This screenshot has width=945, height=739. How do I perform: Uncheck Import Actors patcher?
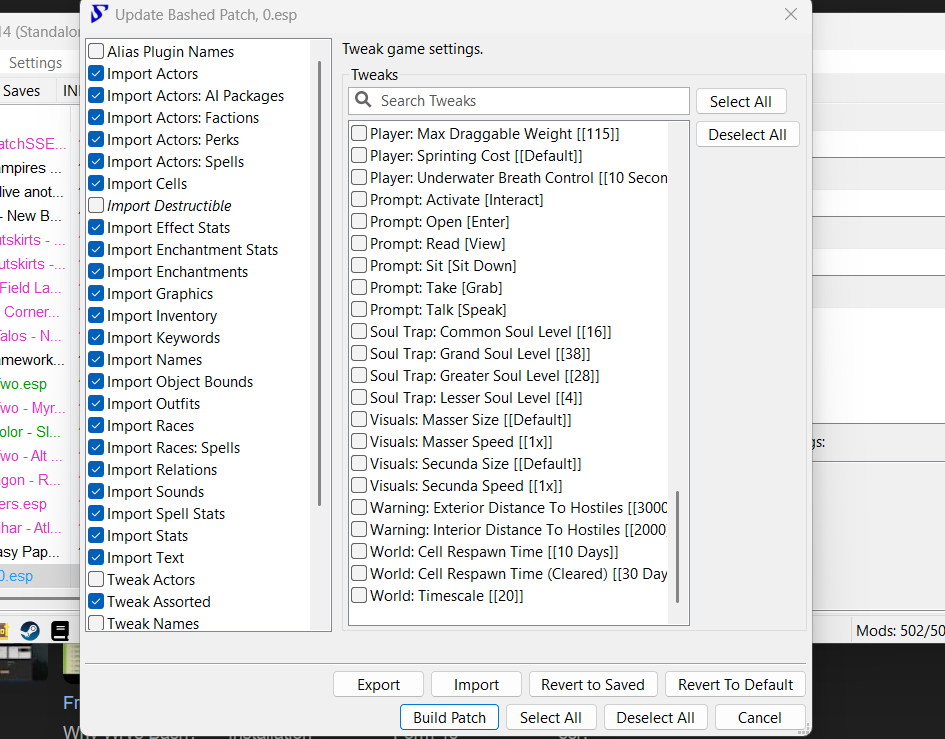coord(96,74)
